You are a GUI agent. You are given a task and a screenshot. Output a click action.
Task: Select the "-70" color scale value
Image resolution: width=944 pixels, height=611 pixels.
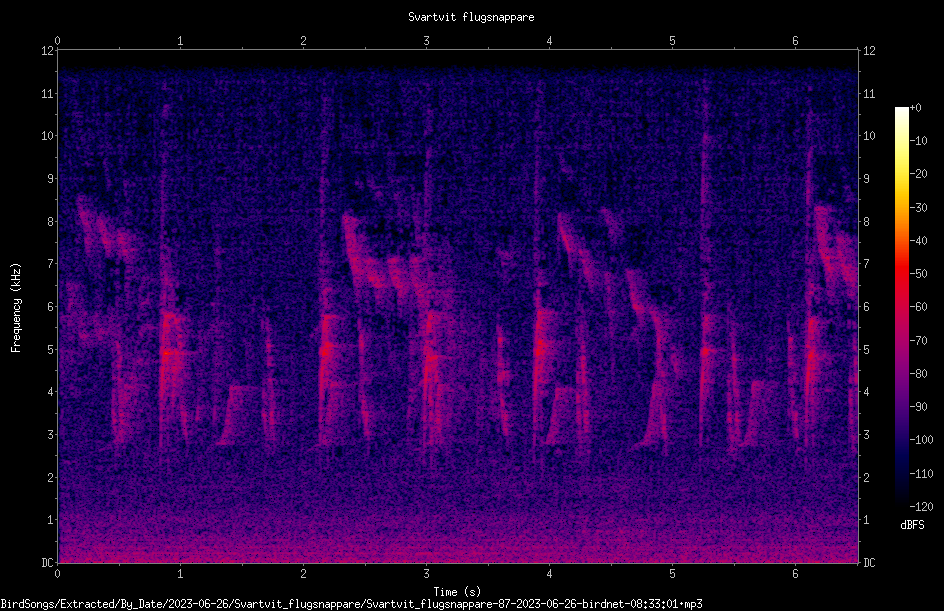coord(919,341)
